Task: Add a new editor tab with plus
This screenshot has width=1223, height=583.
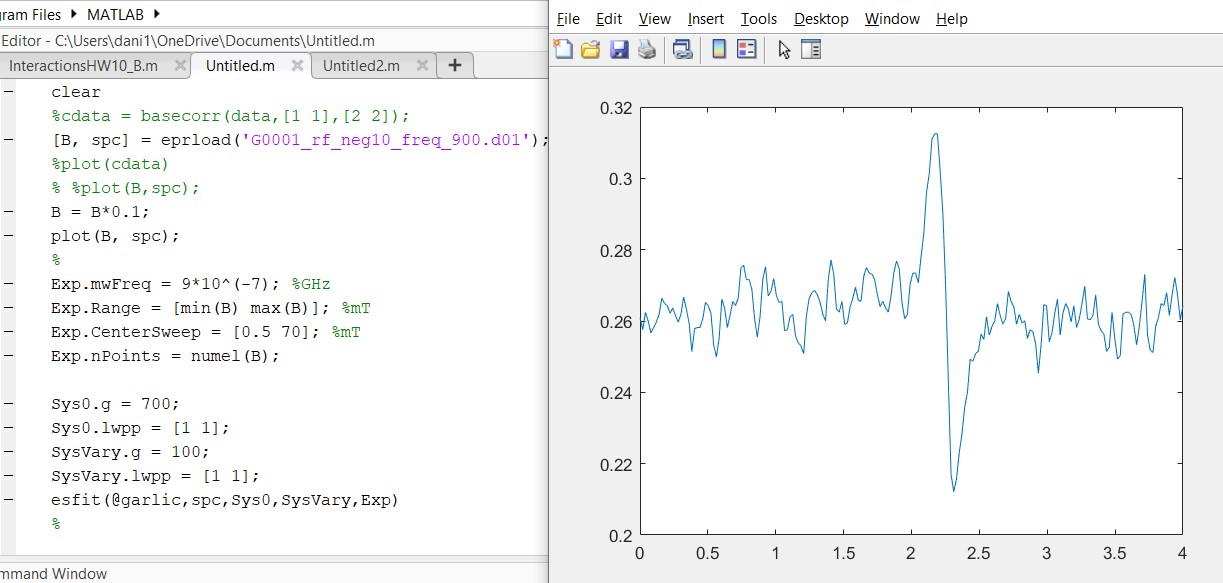Action: [455, 65]
